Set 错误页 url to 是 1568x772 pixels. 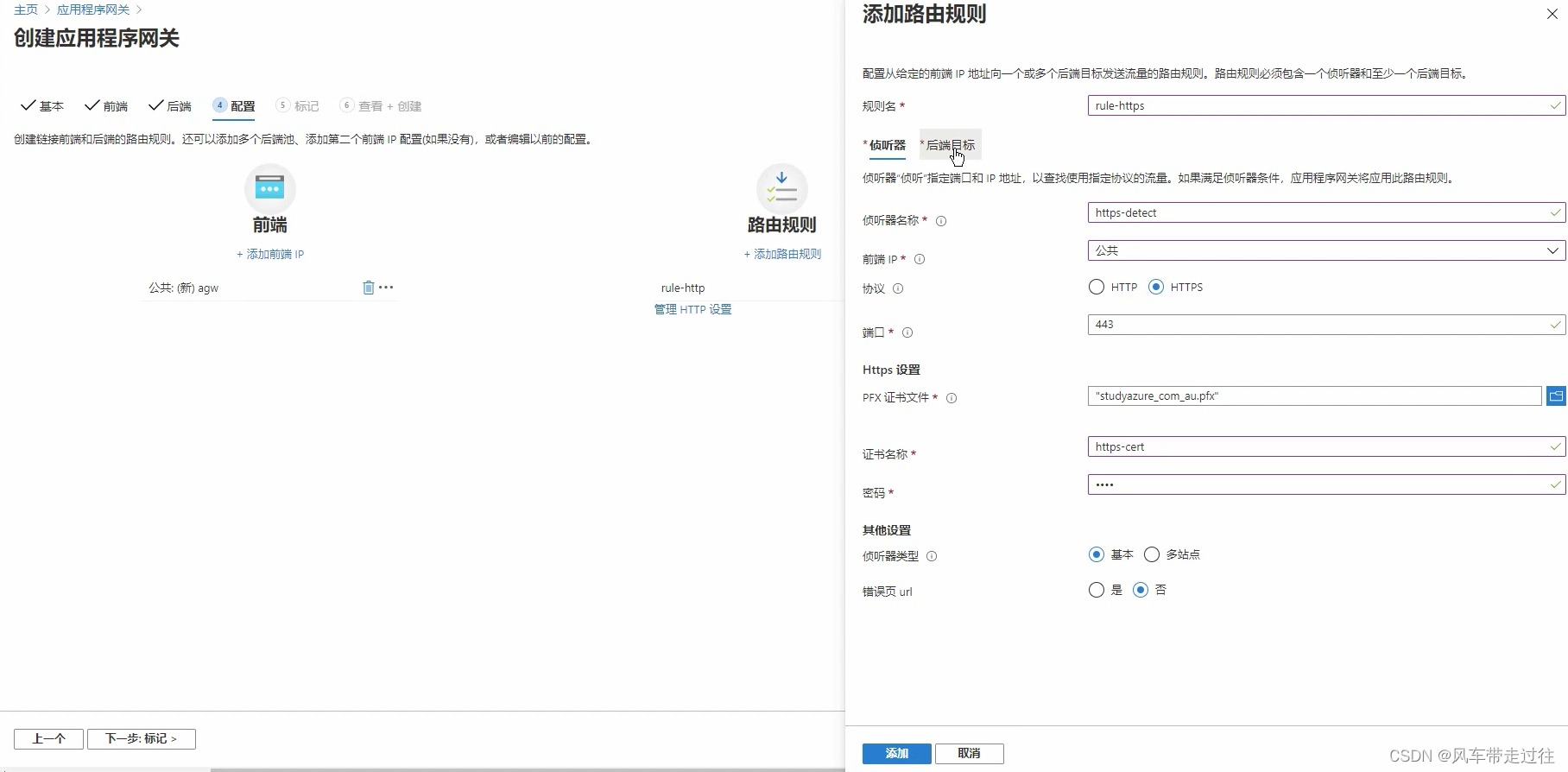[1097, 590]
